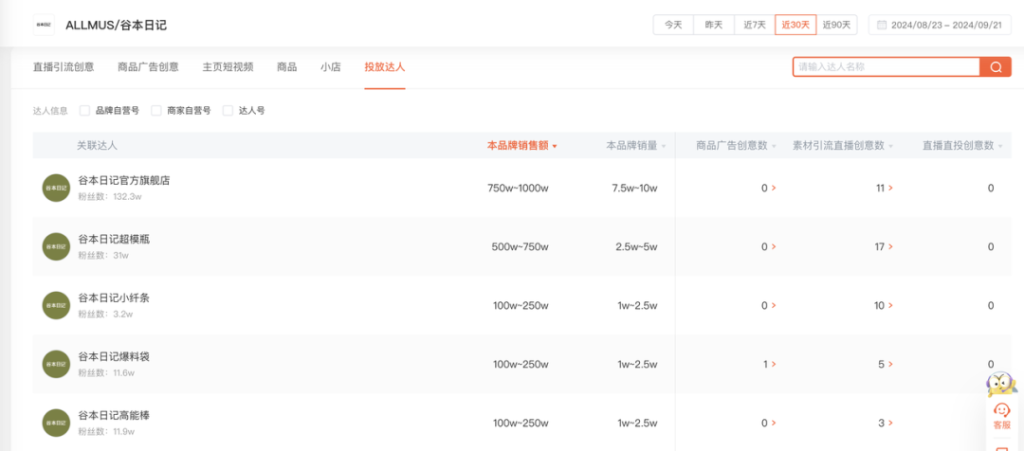Select the 投放达人 tab
The image size is (1024, 451).
pos(385,67)
